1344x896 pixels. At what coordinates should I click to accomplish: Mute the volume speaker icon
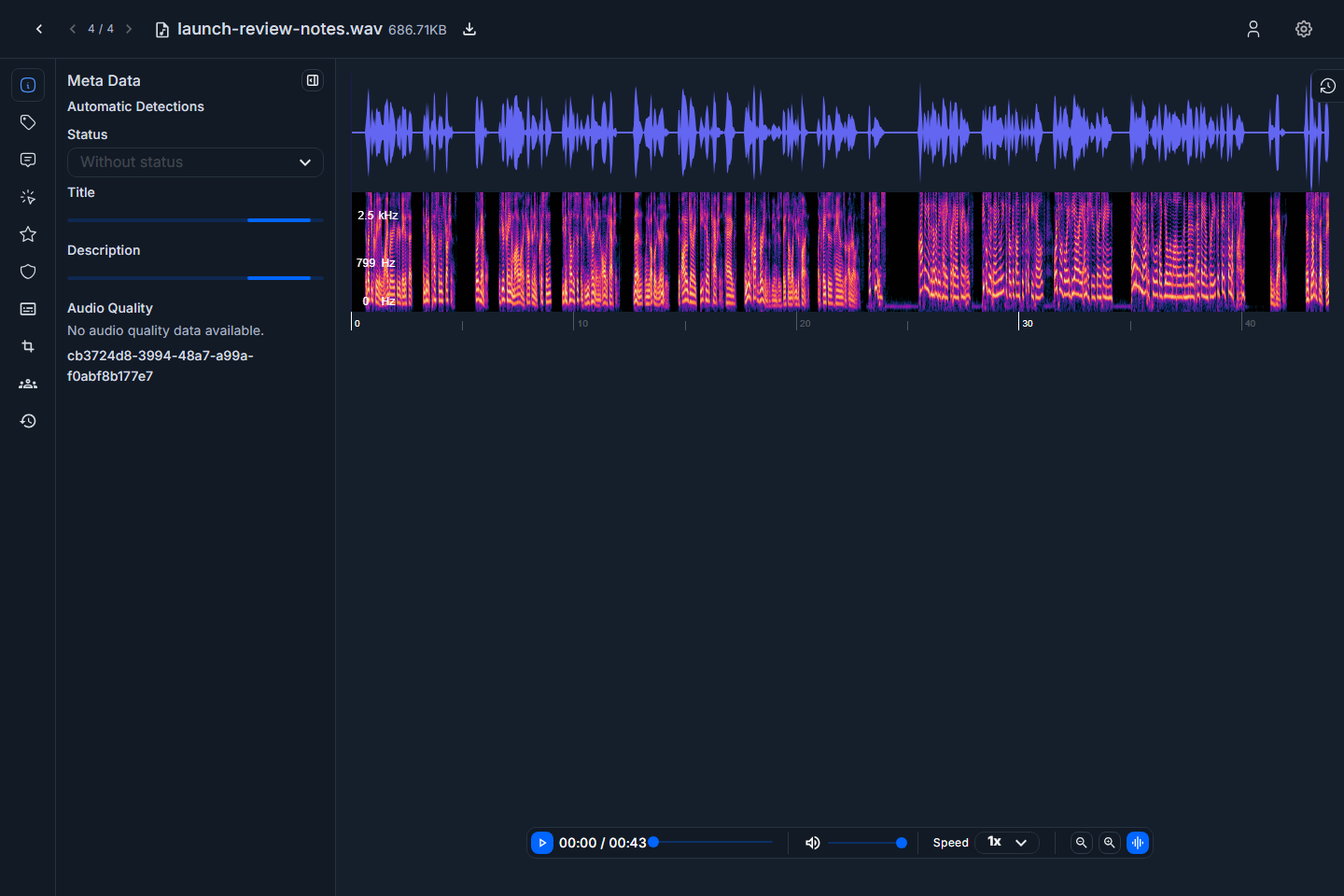tap(813, 843)
